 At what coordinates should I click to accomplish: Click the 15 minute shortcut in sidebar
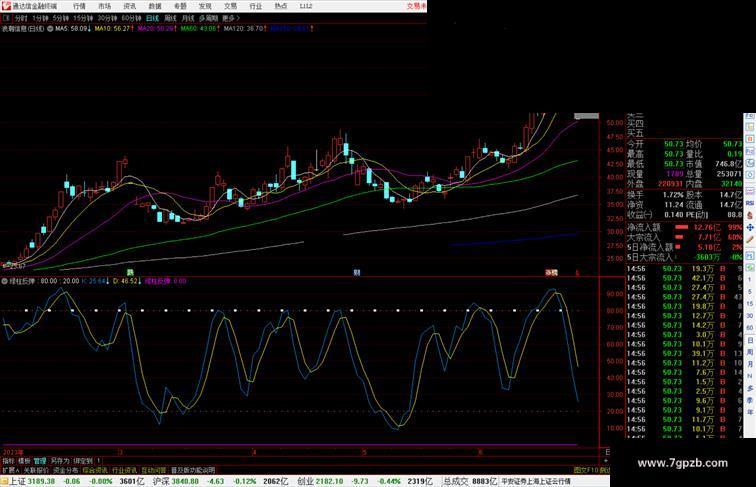pos(750,304)
